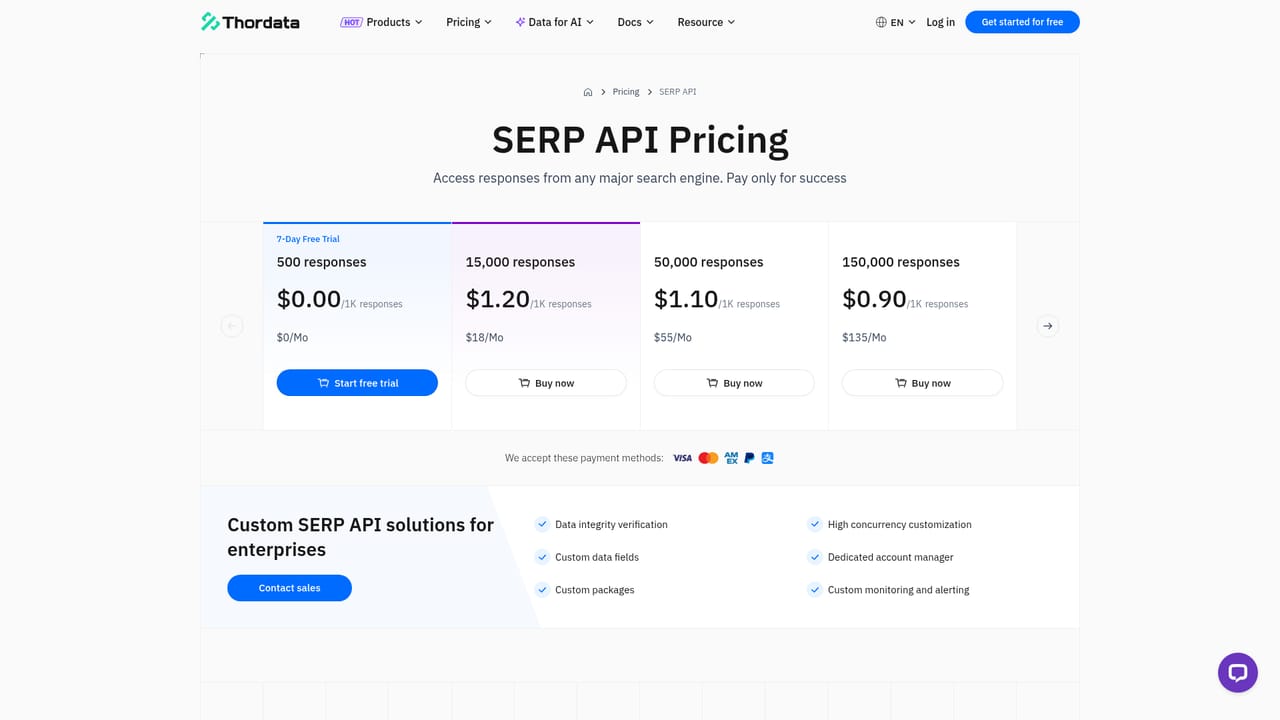The image size is (1280, 720).
Task: Open the Docs dropdown
Action: pyautogui.click(x=635, y=22)
